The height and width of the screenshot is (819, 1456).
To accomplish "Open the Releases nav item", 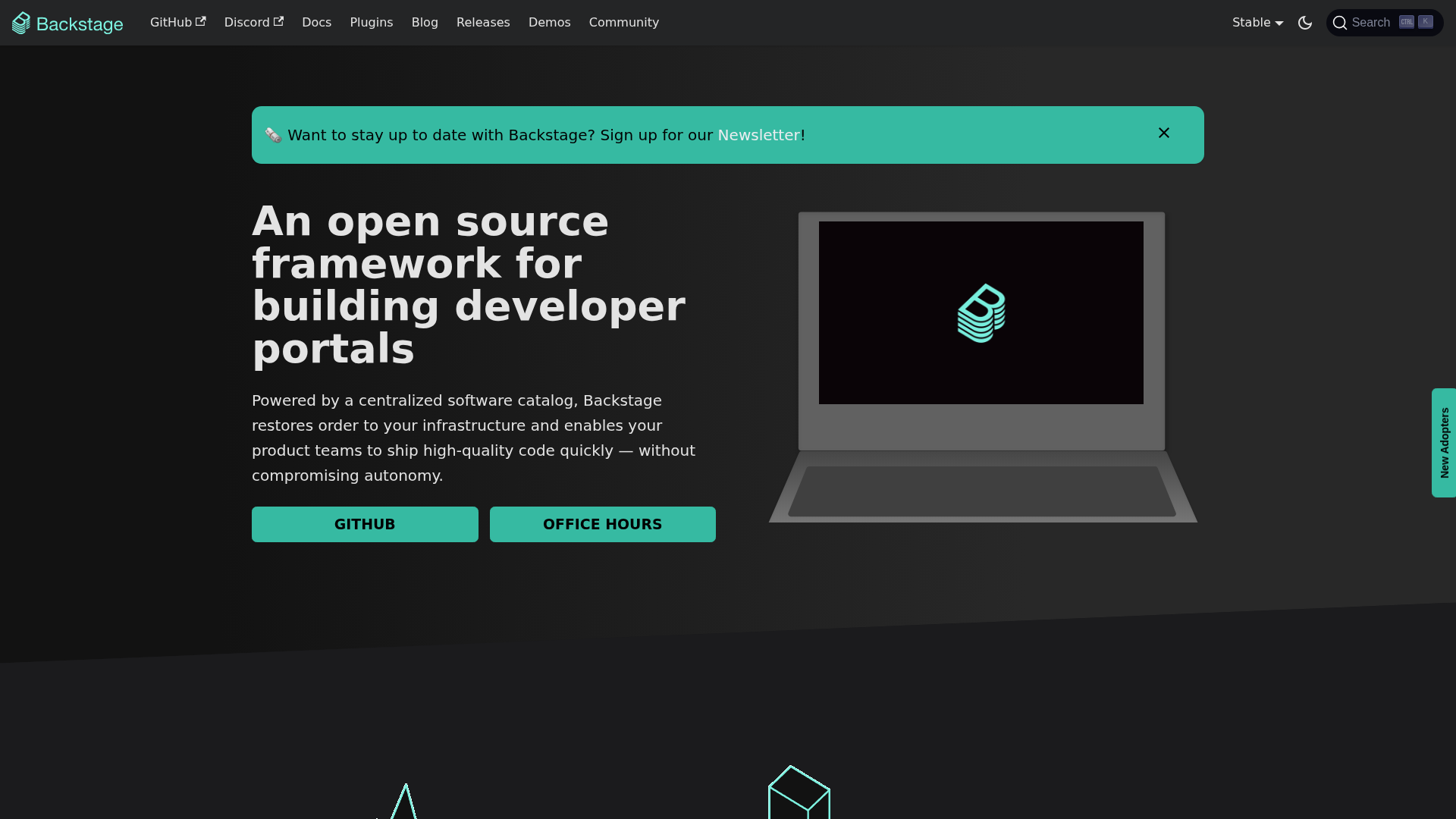I will pyautogui.click(x=483, y=23).
